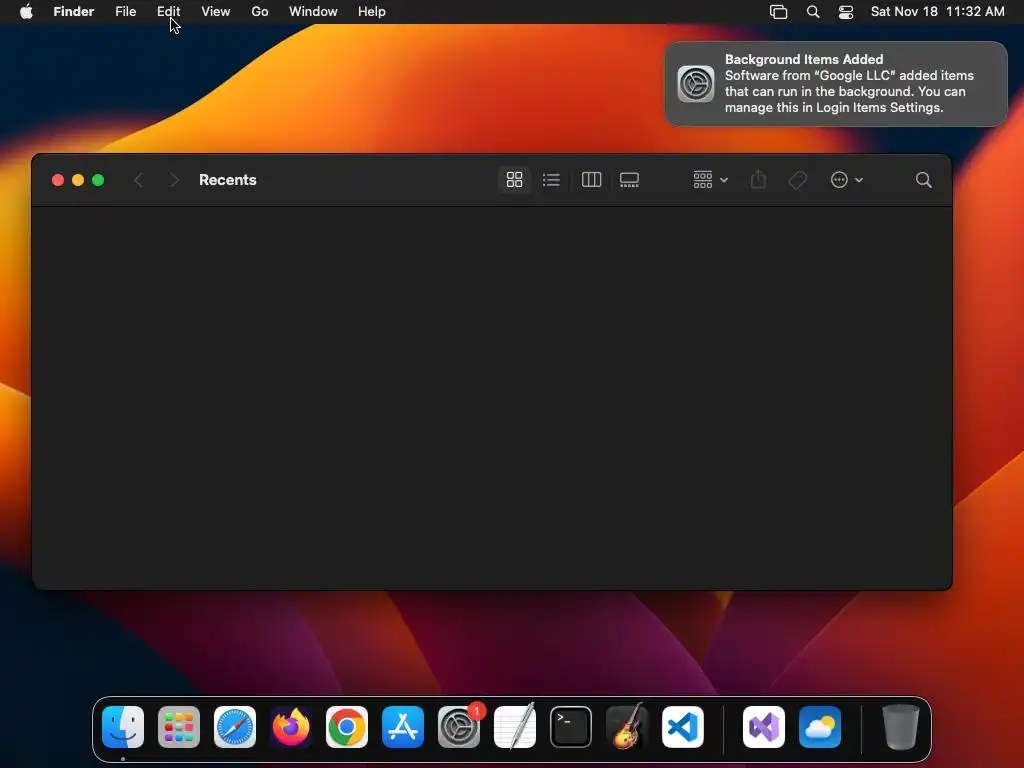Viewport: 1024px width, 768px height.
Task: Click the Share icon in Finder toolbar
Action: pos(758,180)
